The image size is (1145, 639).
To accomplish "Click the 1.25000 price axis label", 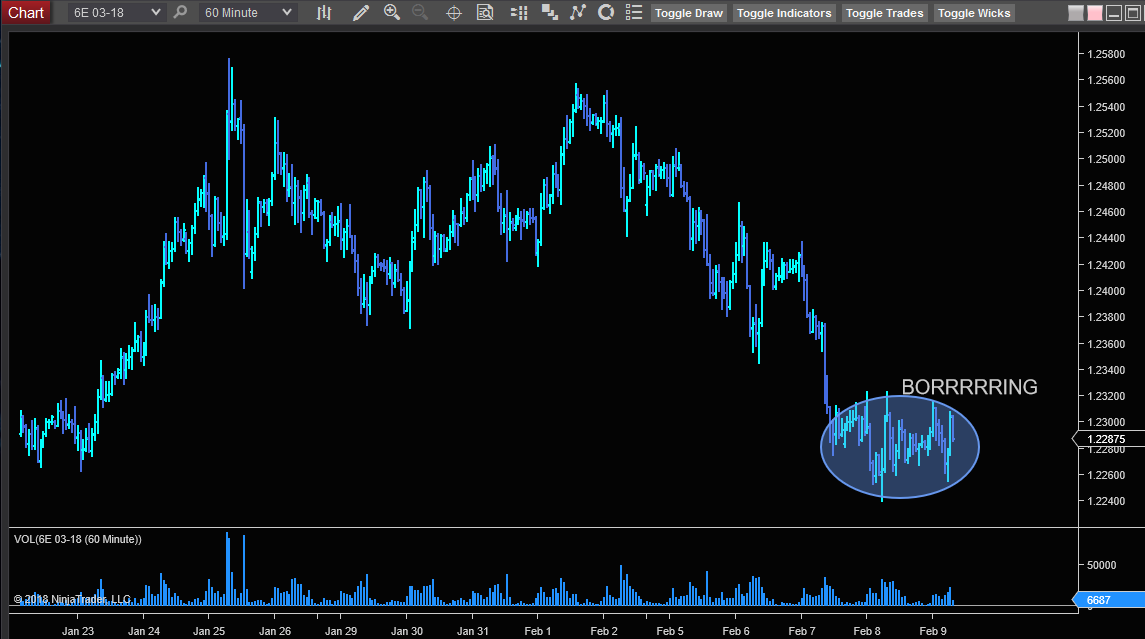I will coord(1106,159).
